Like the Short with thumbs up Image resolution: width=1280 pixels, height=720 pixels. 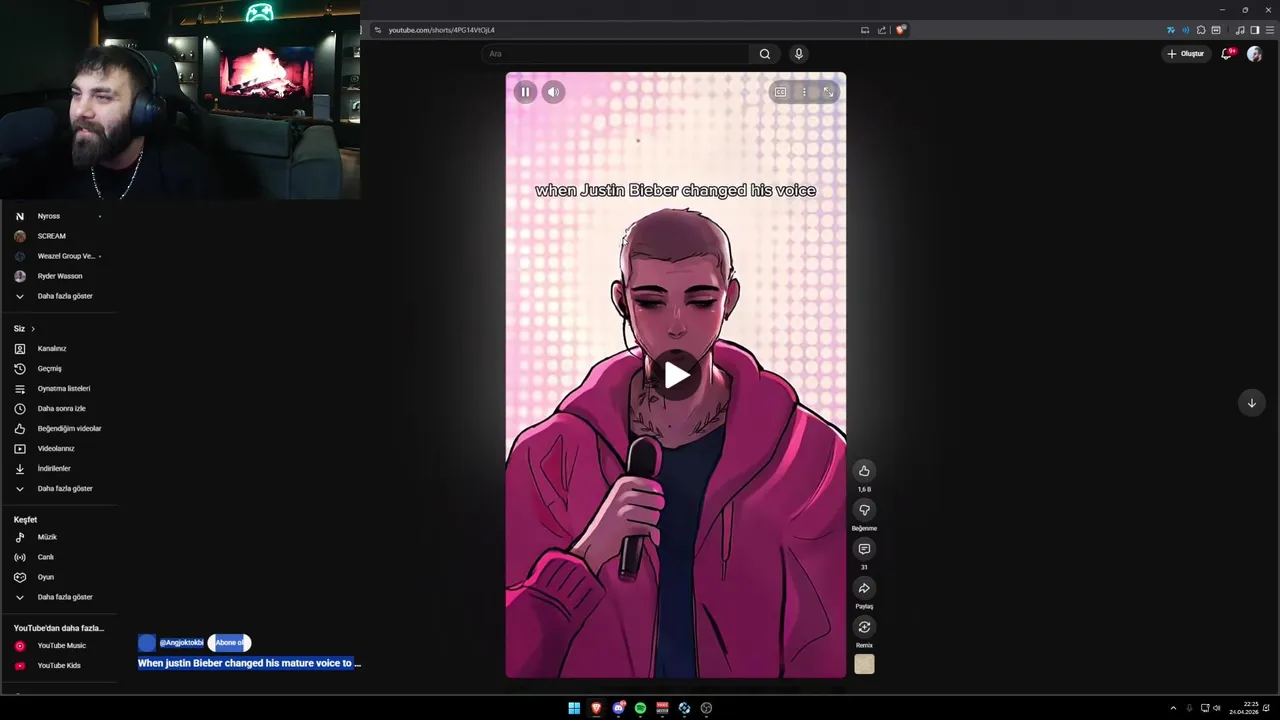(x=864, y=471)
